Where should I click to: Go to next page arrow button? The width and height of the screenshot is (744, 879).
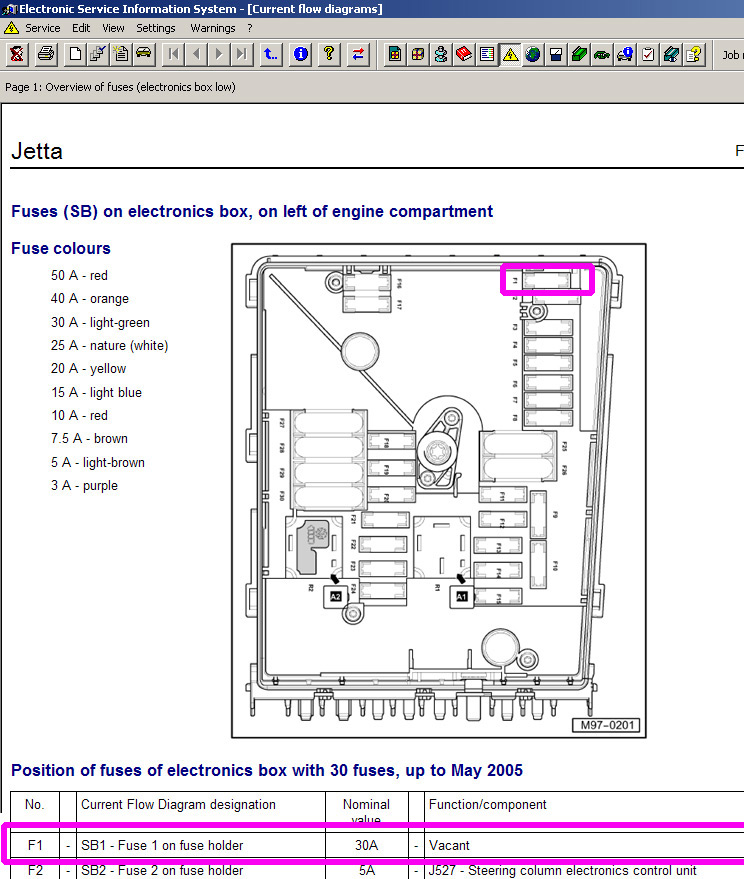220,54
